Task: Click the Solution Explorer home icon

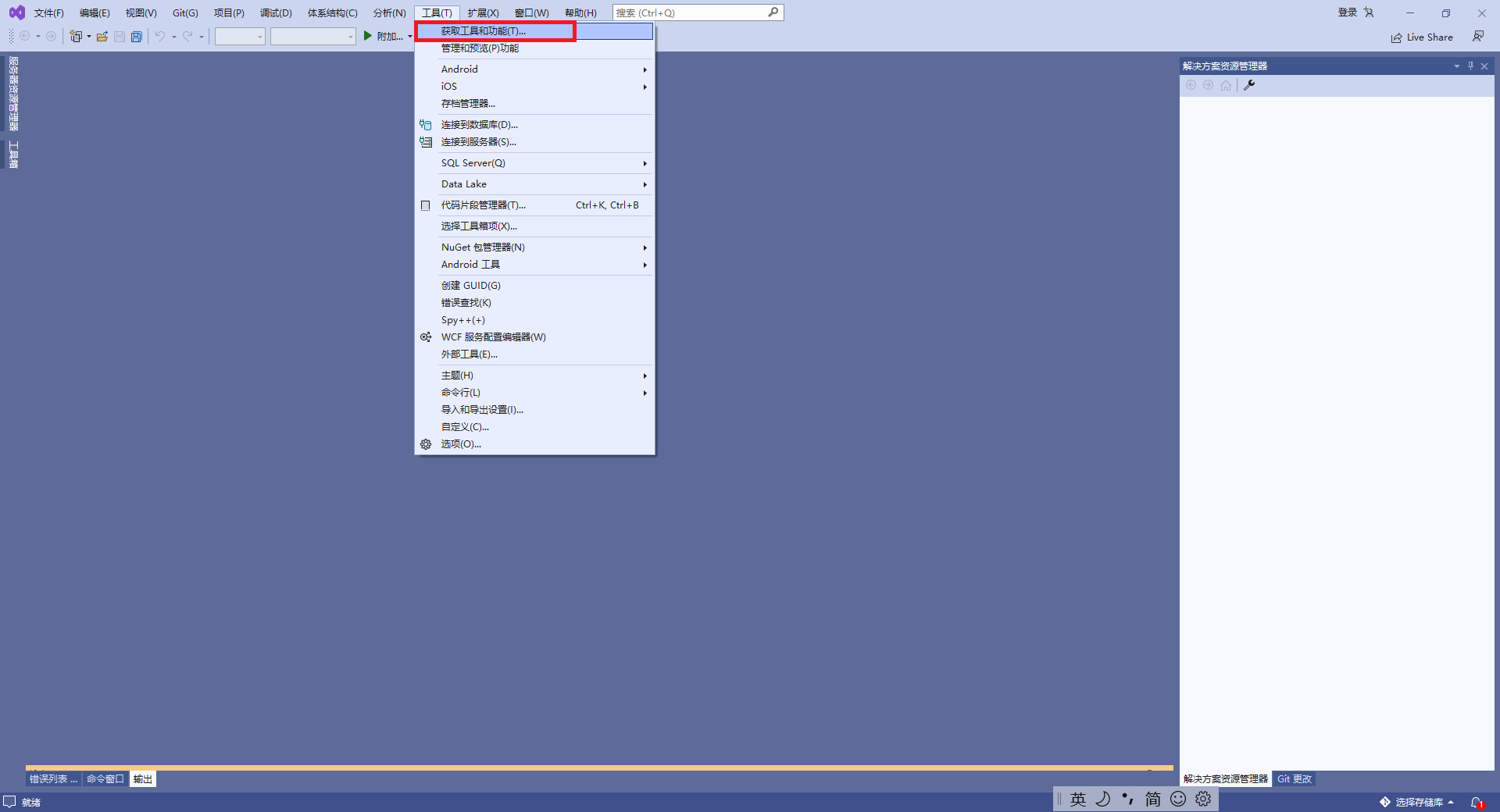Action: click(x=1226, y=85)
